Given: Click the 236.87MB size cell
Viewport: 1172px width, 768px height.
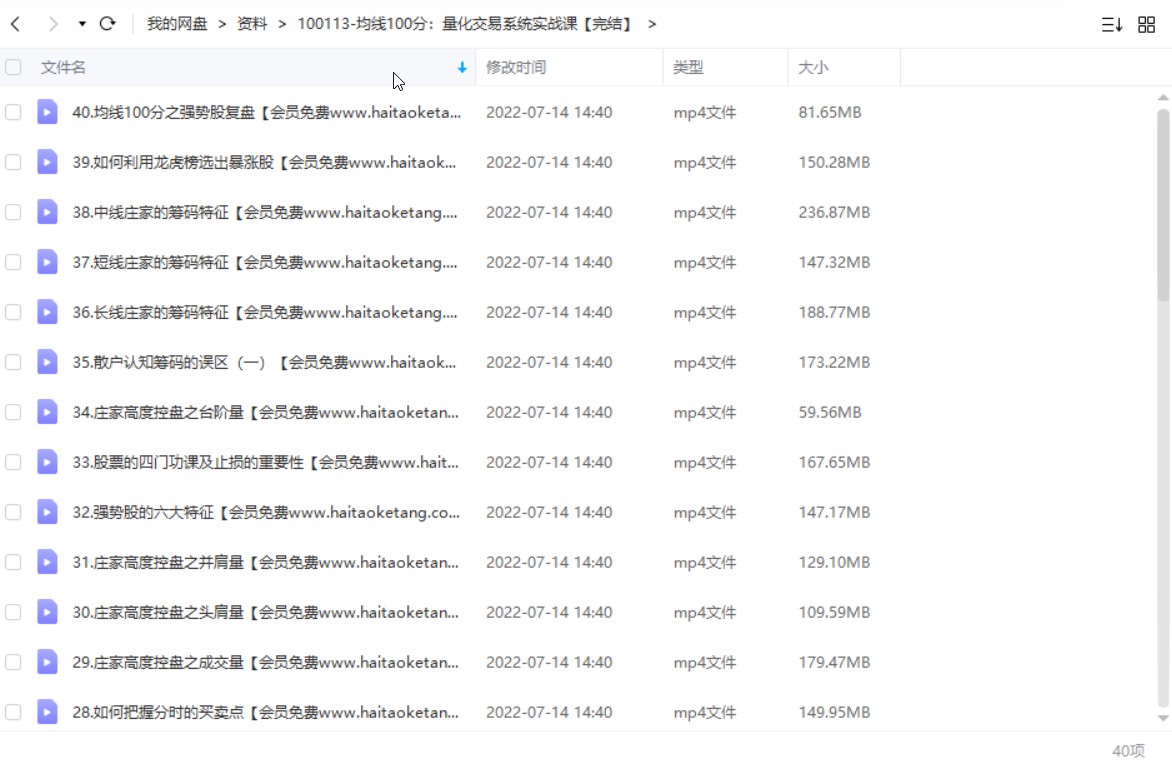Looking at the screenshot, I should point(834,212).
